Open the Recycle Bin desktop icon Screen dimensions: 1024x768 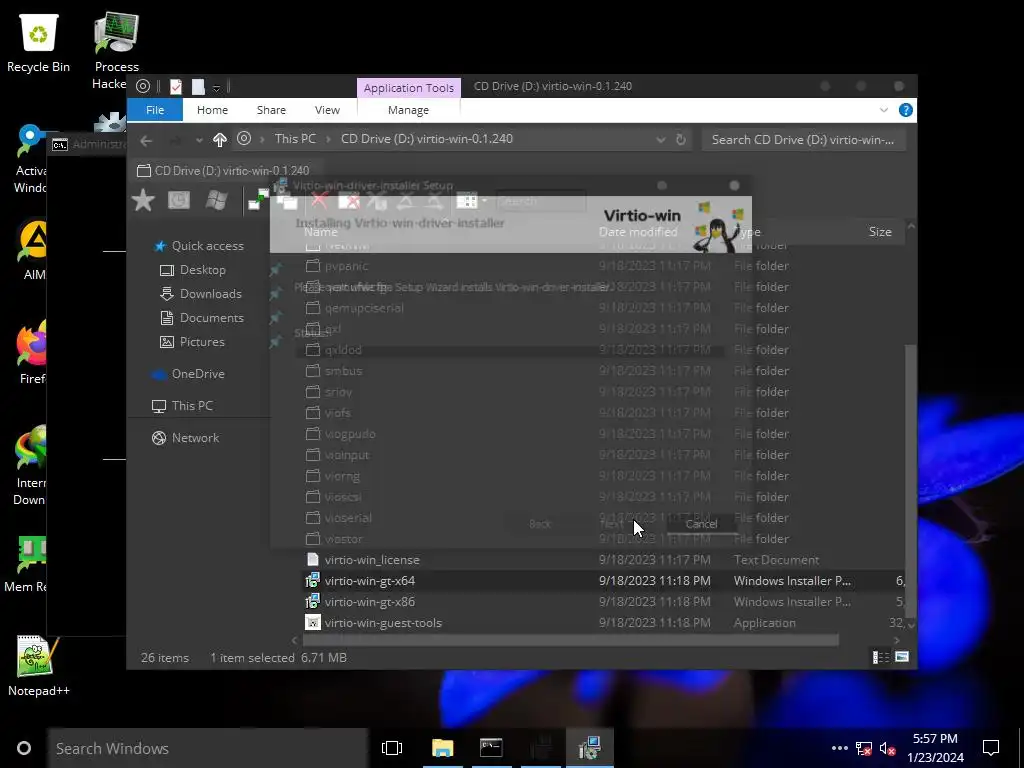point(39,42)
